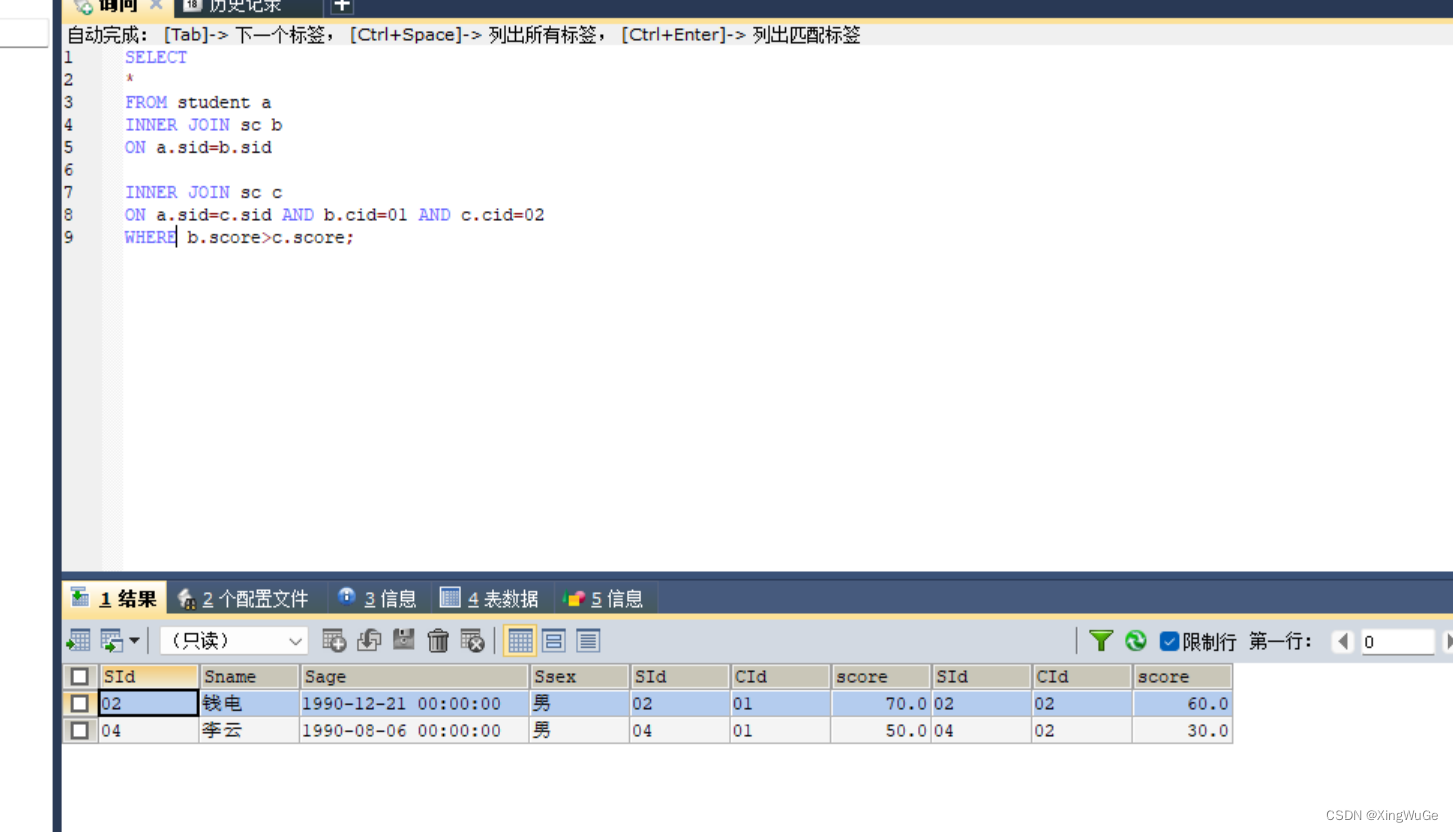Open the dropdown arrow beside the copy rows icon
This screenshot has width=1453, height=832.
click(134, 641)
